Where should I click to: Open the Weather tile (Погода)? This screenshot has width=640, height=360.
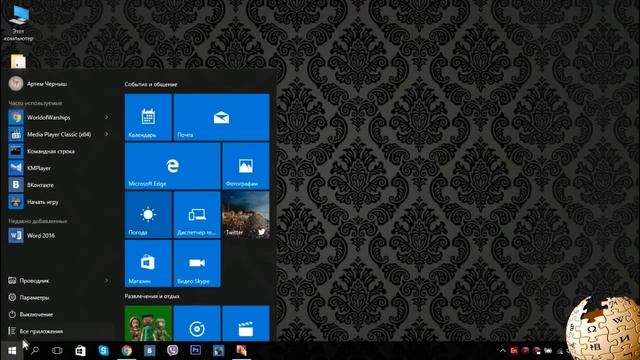tap(148, 215)
